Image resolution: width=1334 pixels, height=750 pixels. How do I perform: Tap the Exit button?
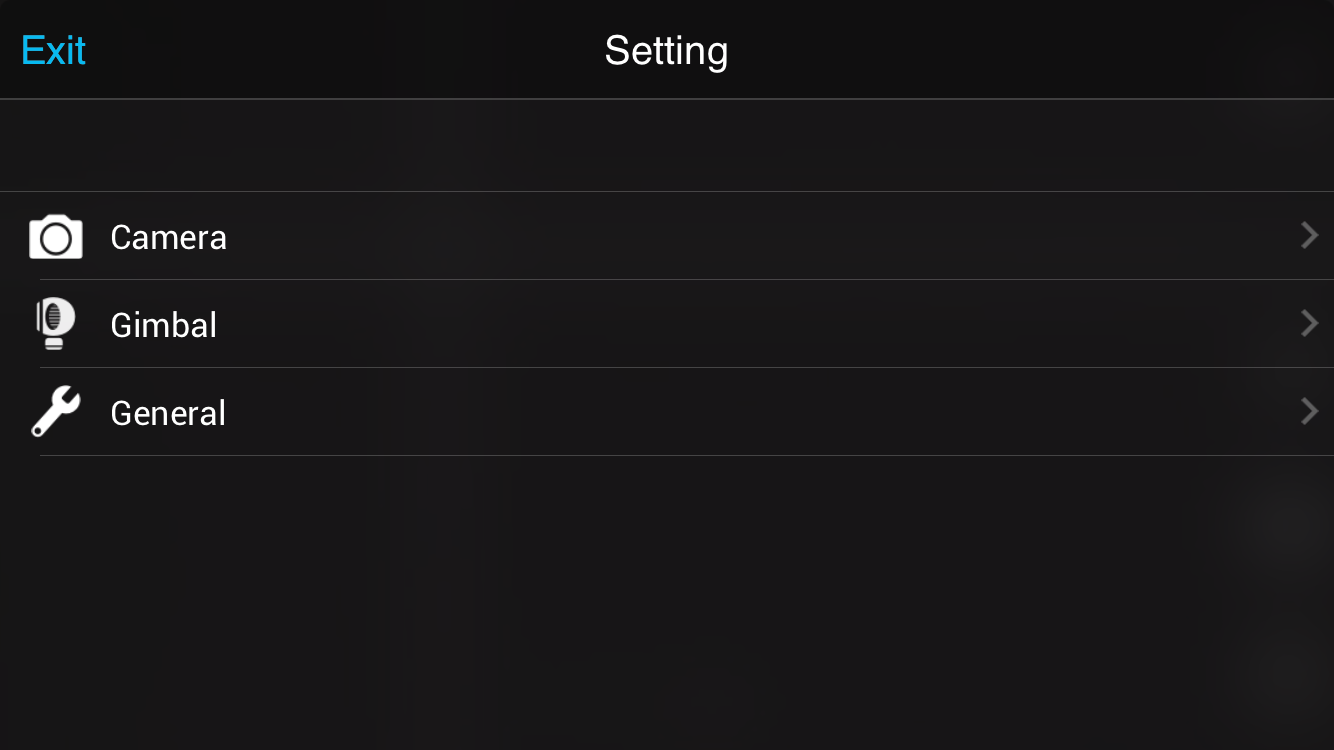(x=54, y=51)
